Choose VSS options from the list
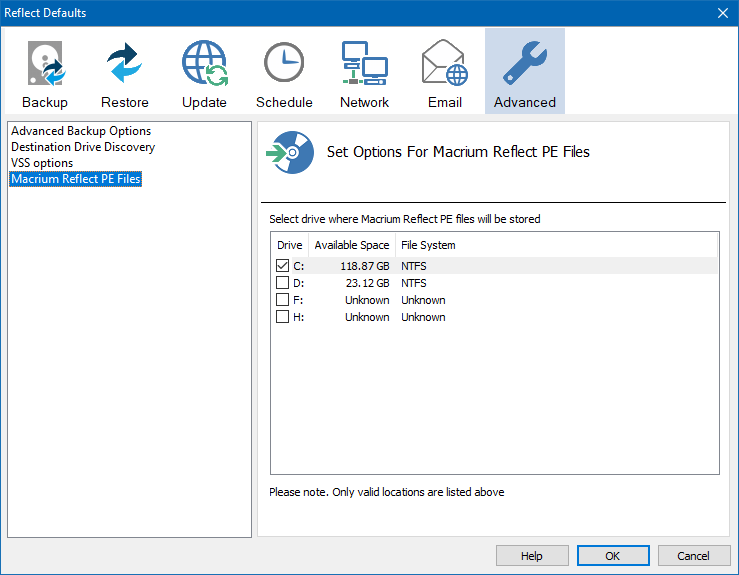Image resolution: width=739 pixels, height=575 pixels. tap(42, 163)
